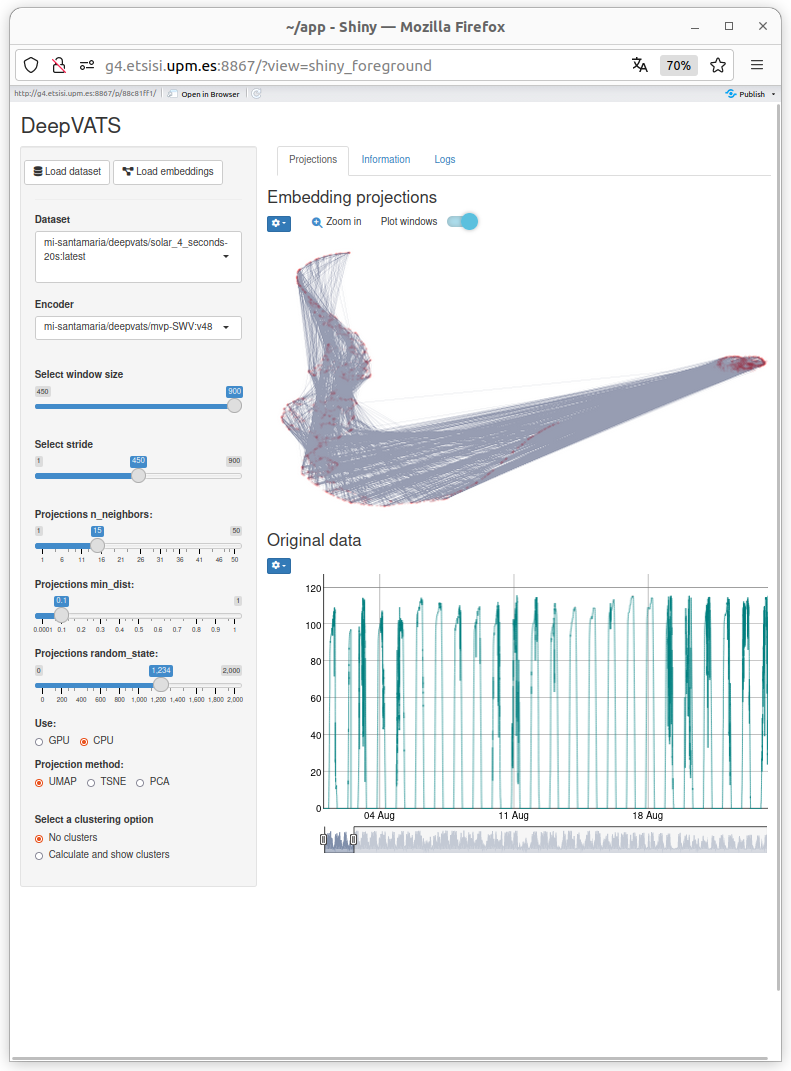Screen dimensions: 791x1071
Task: Select PCA projection method
Action: 140,783
